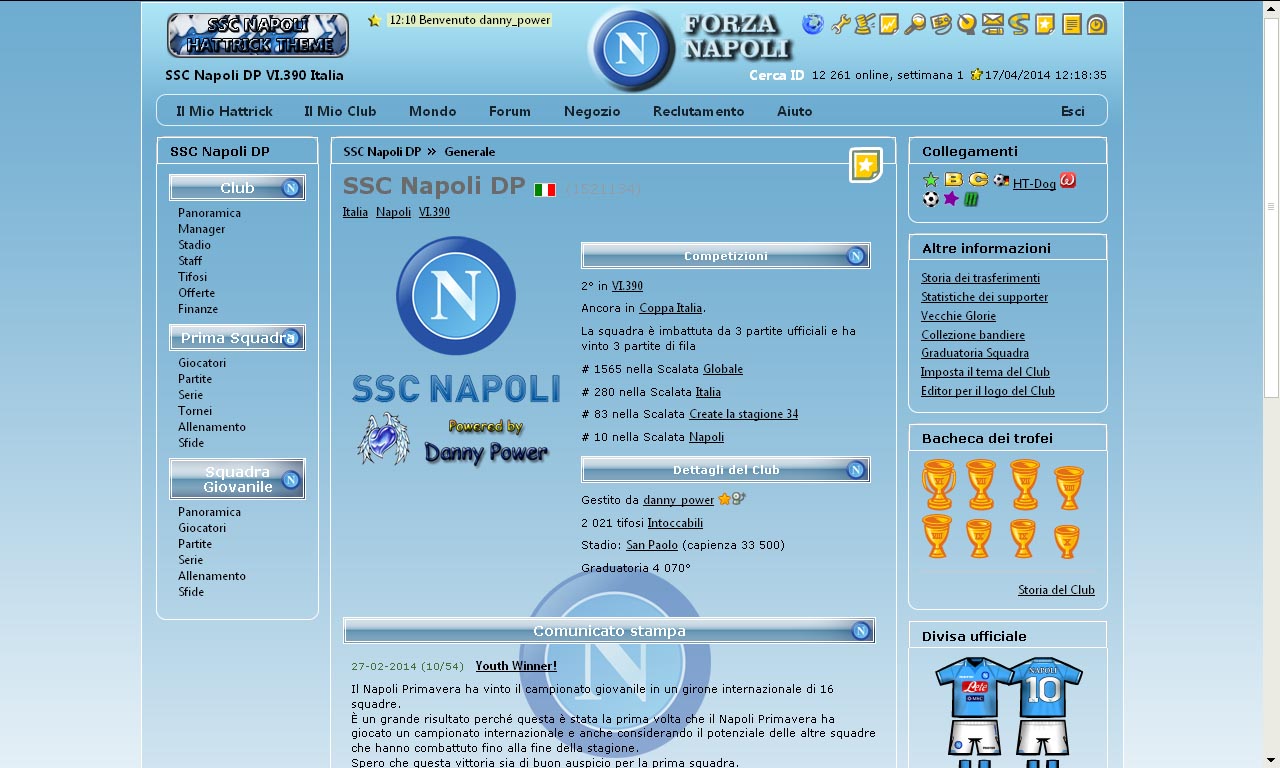The image size is (1280, 768).
Task: Open the envelope mail icon
Action: (991, 24)
